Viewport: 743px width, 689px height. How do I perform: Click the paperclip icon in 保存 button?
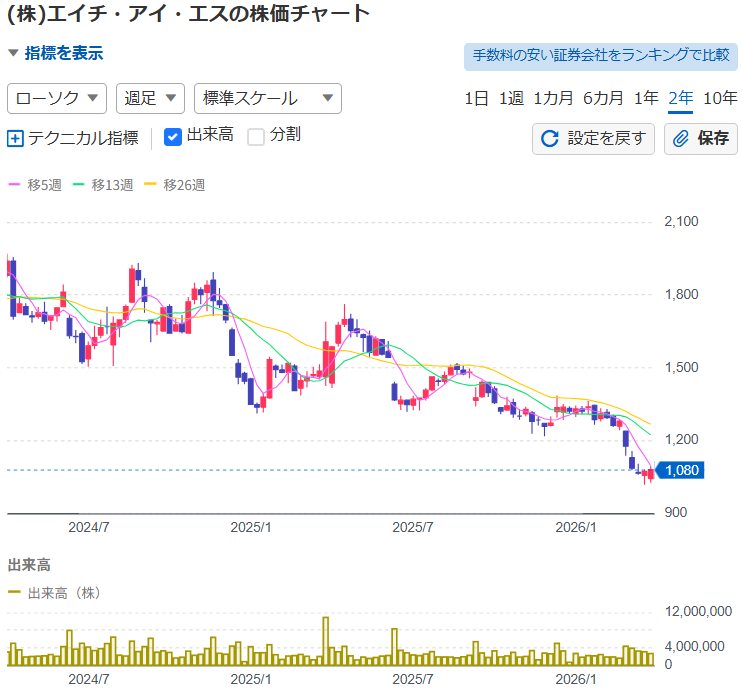point(681,138)
